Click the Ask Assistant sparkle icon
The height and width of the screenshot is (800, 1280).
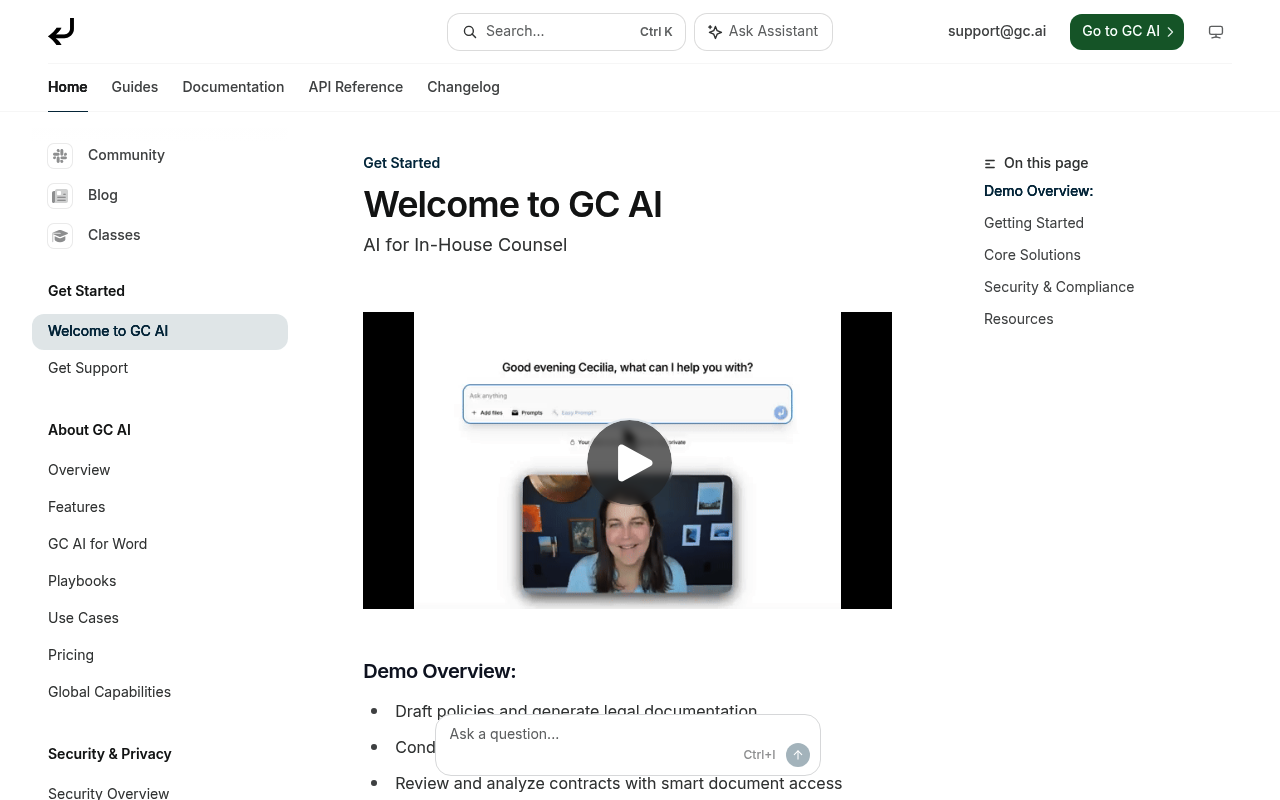coord(715,32)
